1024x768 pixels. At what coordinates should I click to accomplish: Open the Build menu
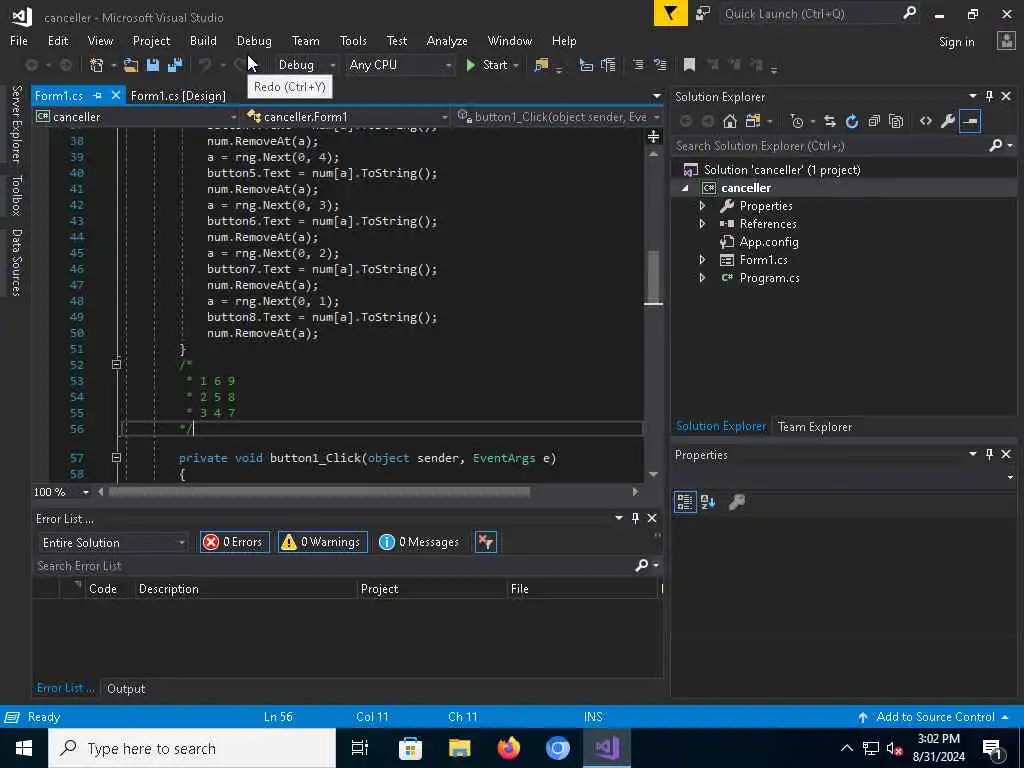click(203, 40)
